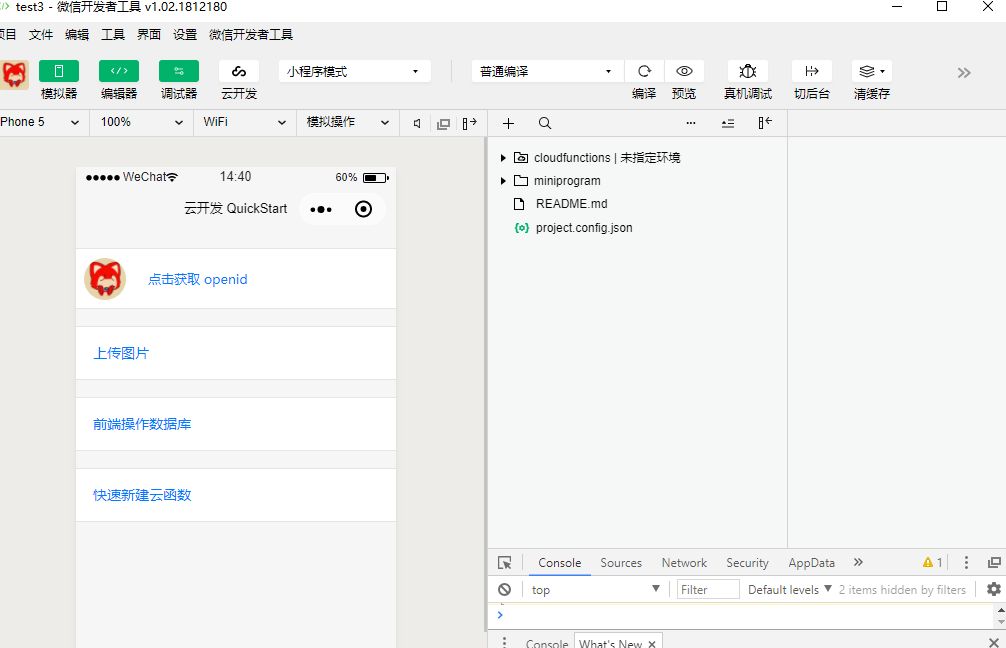
Task: Open the 微信开发者工具 menu
Action: (251, 35)
